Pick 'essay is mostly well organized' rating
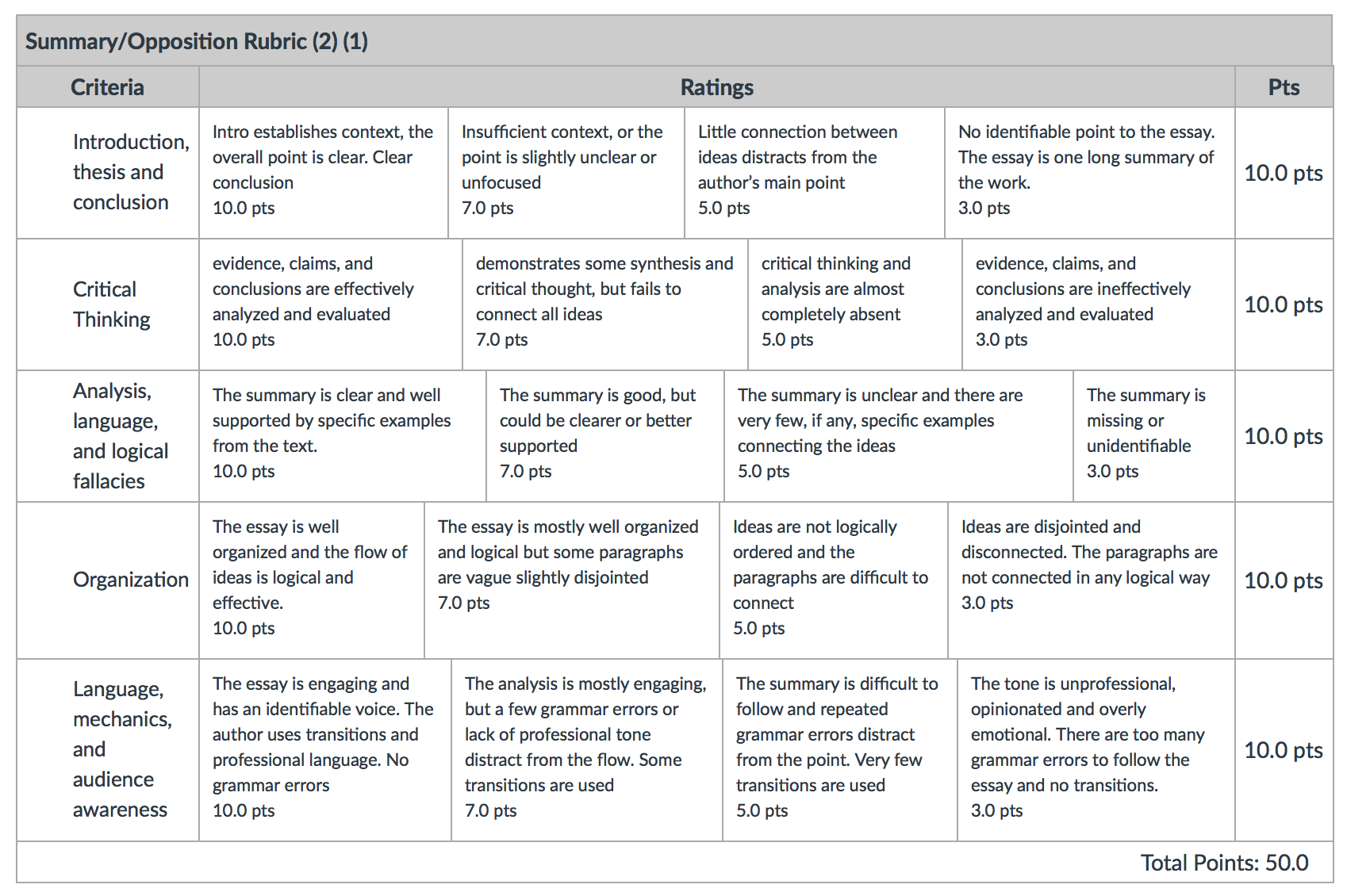The image size is (1347, 896). coord(571,565)
